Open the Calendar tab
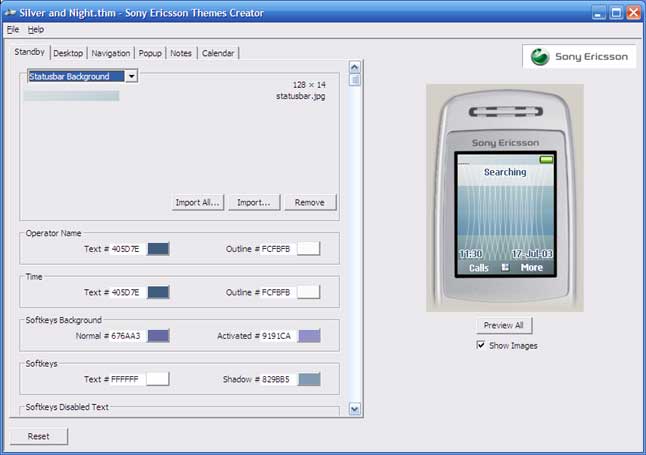 click(x=218, y=53)
